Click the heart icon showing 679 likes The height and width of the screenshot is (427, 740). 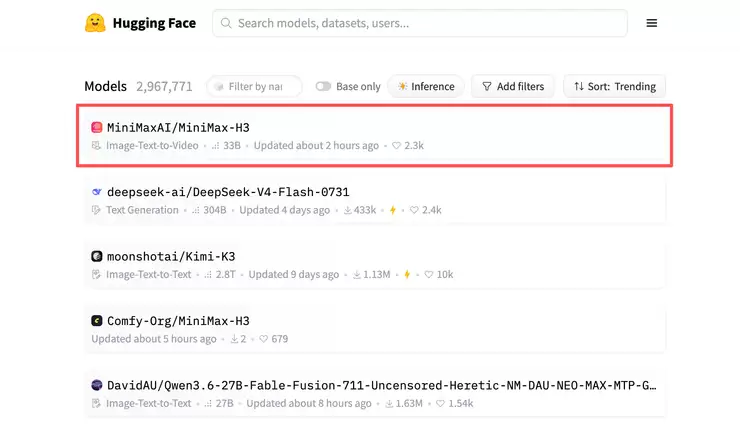(264, 339)
